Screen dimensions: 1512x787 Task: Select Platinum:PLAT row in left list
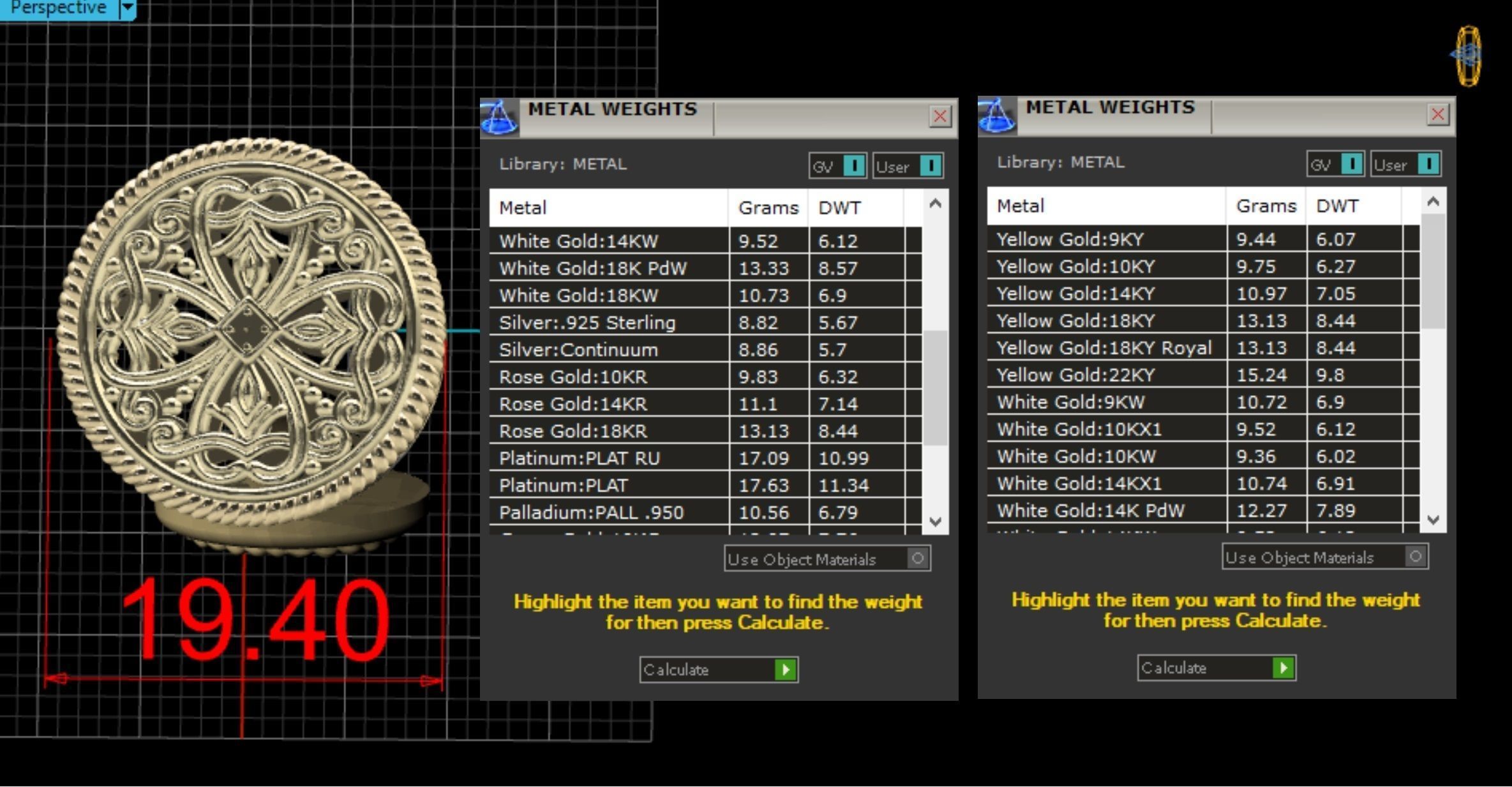[564, 486]
